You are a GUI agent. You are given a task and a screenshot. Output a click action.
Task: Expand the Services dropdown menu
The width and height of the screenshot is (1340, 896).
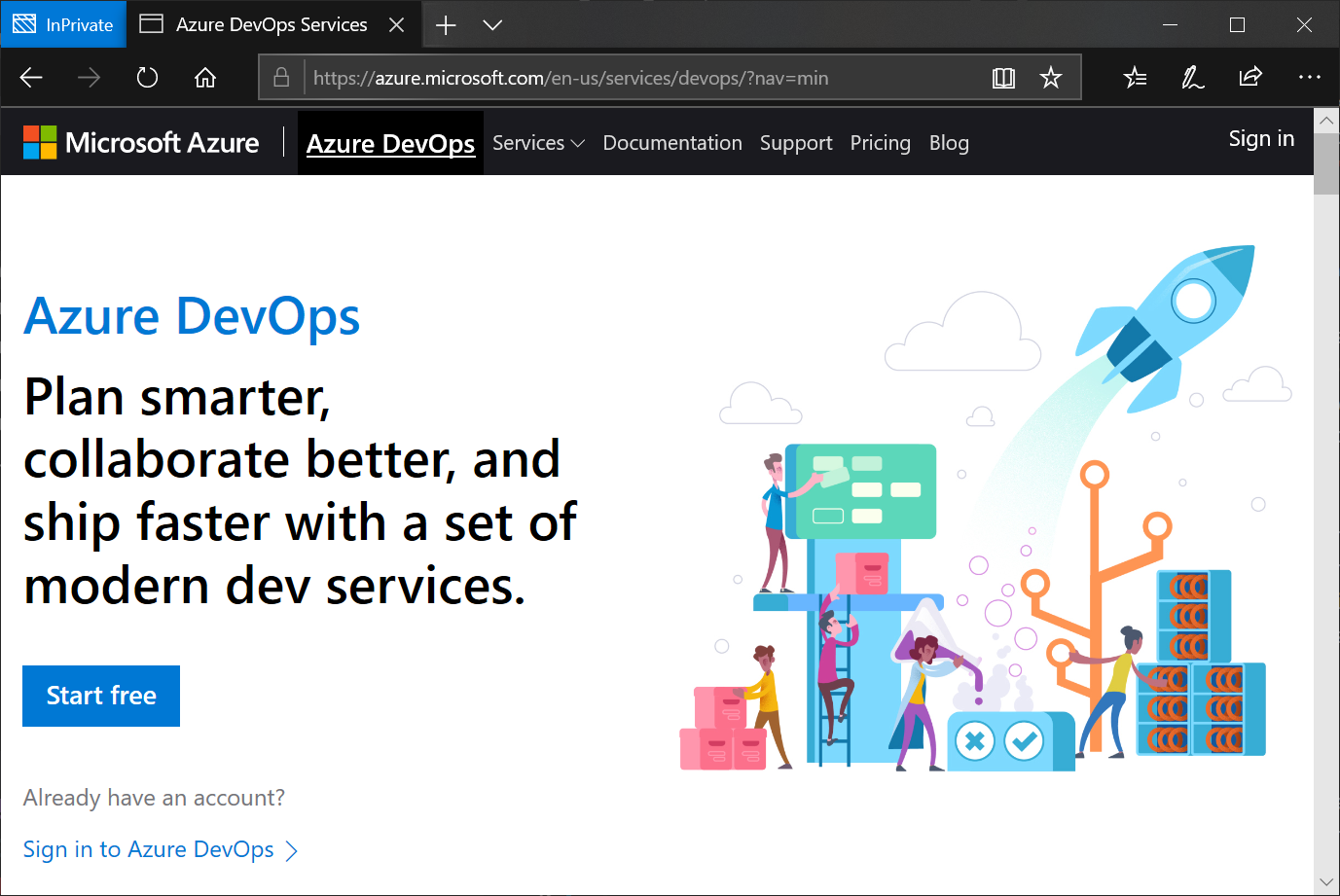[x=538, y=143]
